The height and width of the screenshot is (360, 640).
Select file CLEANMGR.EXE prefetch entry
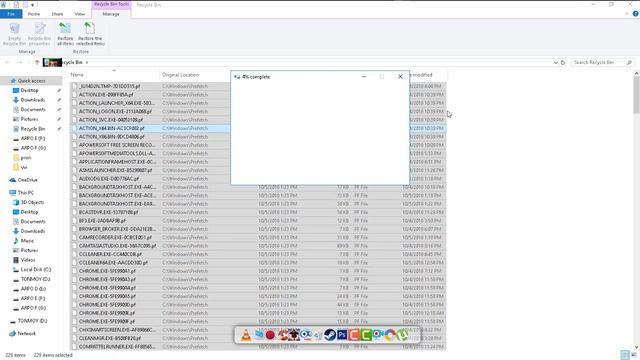click(x=109, y=338)
